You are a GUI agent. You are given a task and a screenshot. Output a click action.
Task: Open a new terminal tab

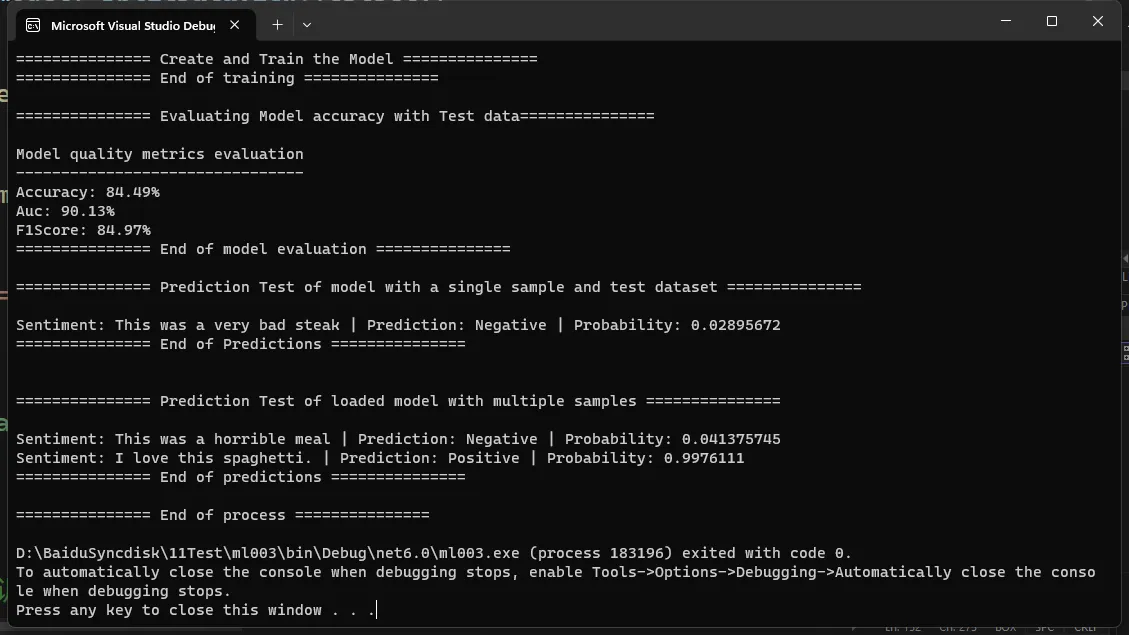[x=277, y=24]
